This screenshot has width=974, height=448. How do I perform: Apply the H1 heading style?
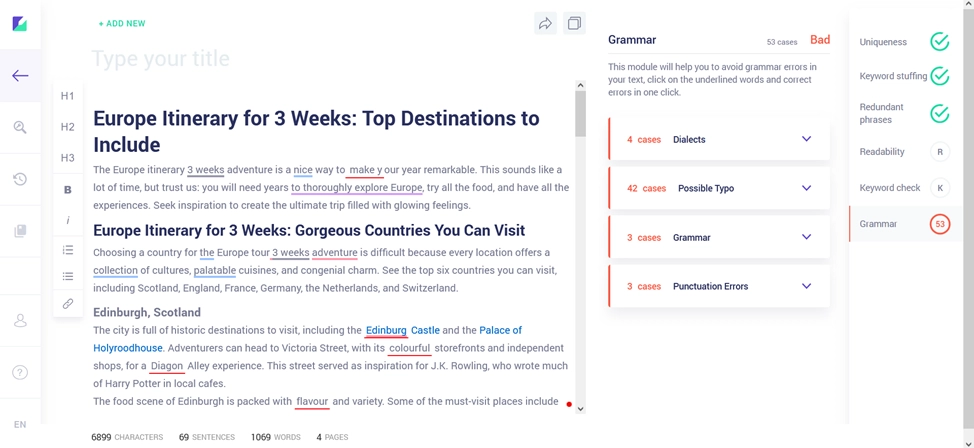pos(68,96)
